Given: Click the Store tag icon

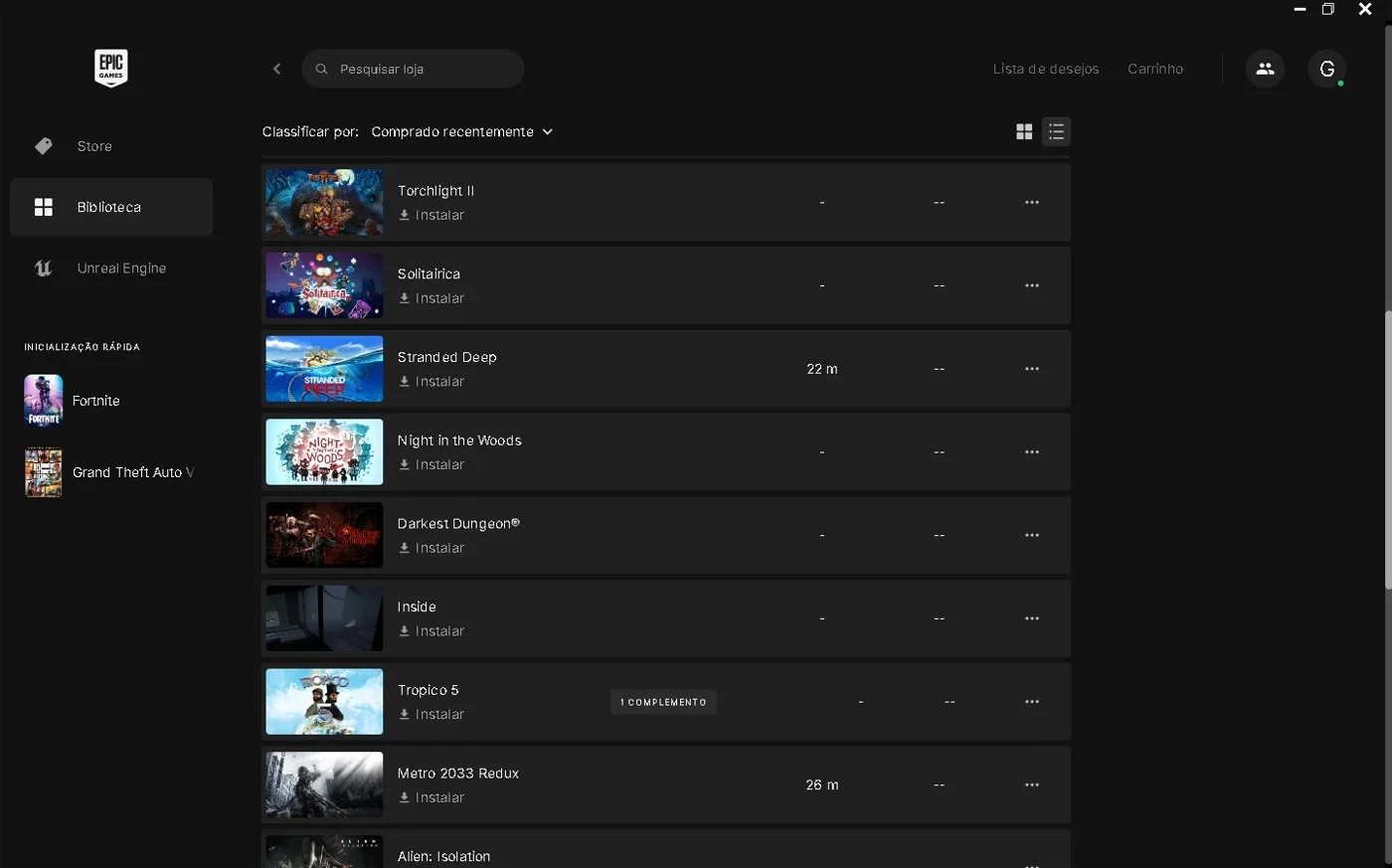Looking at the screenshot, I should pos(44,146).
